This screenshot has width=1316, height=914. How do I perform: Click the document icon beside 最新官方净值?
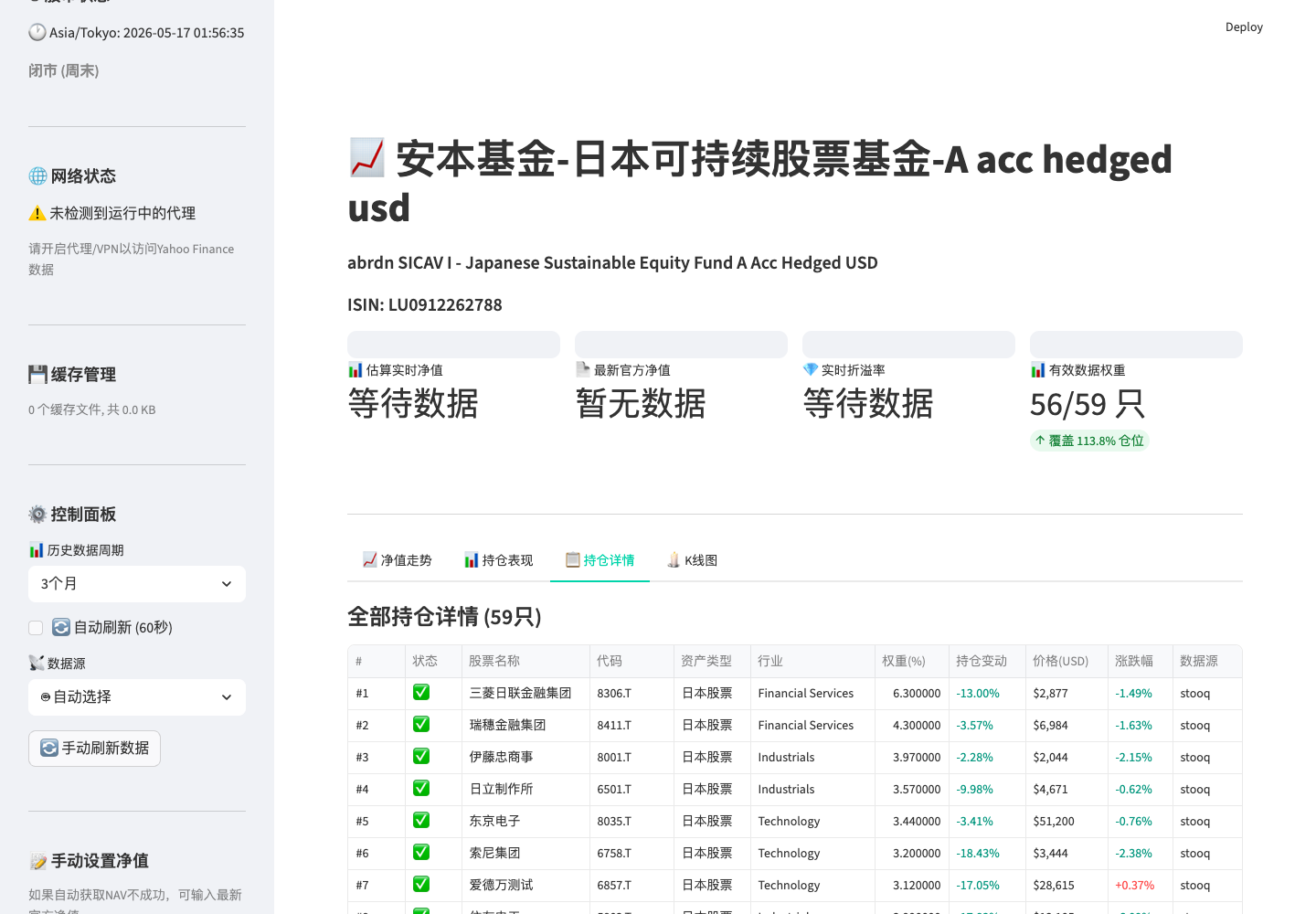coord(583,370)
